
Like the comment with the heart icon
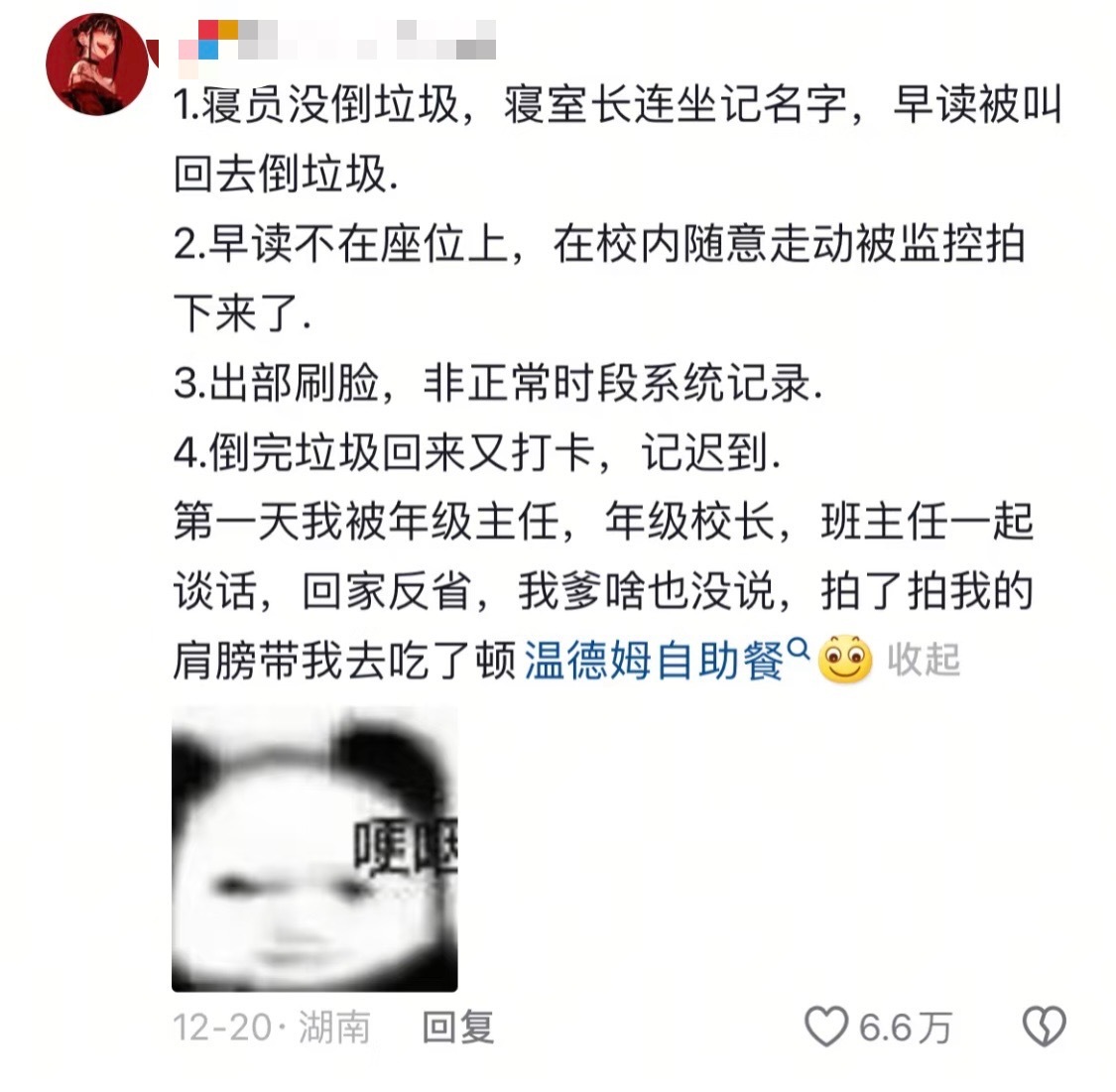pos(826,1026)
